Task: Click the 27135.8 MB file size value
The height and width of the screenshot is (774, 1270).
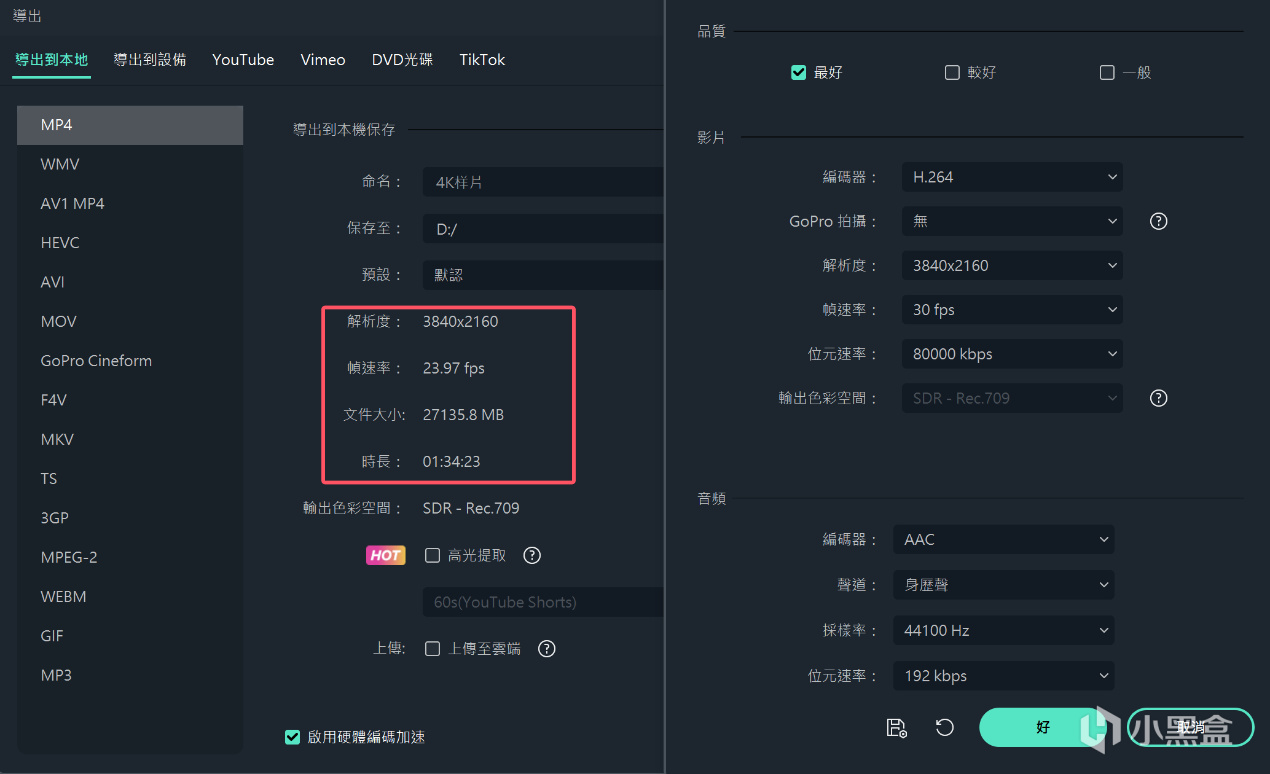Action: pyautogui.click(x=464, y=414)
